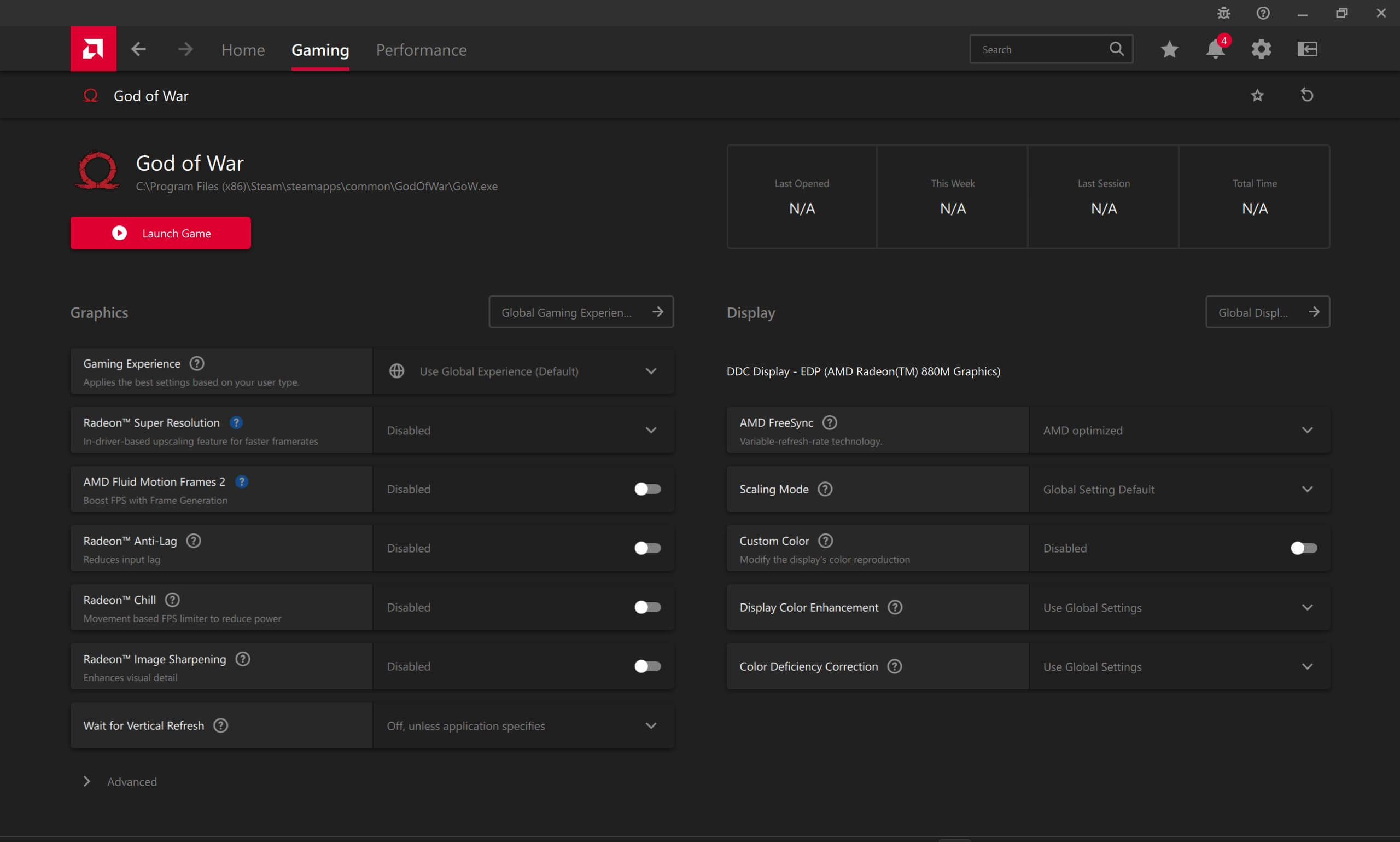Open favorites star in top toolbar
The width and height of the screenshot is (1400, 842).
pos(1169,49)
